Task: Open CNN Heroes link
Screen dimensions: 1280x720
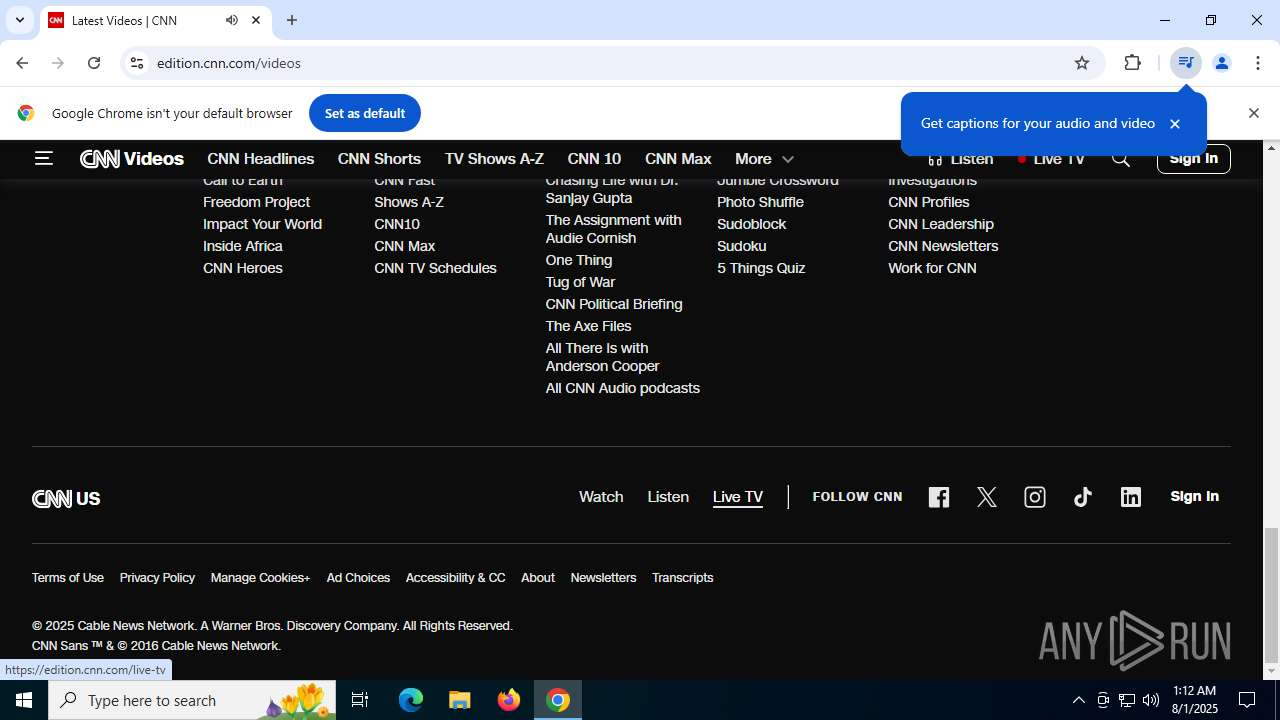Action: (243, 268)
